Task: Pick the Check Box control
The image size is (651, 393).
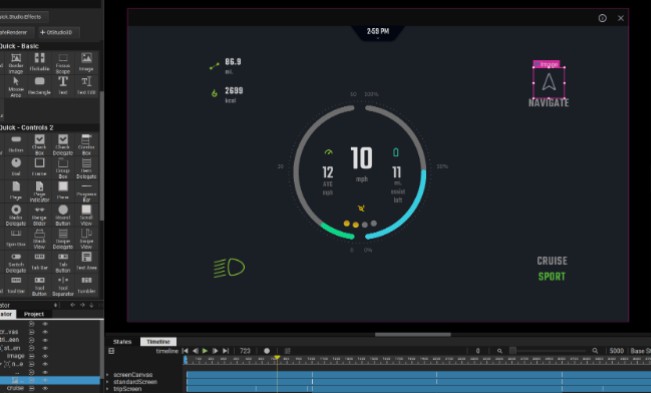Action: tap(39, 144)
